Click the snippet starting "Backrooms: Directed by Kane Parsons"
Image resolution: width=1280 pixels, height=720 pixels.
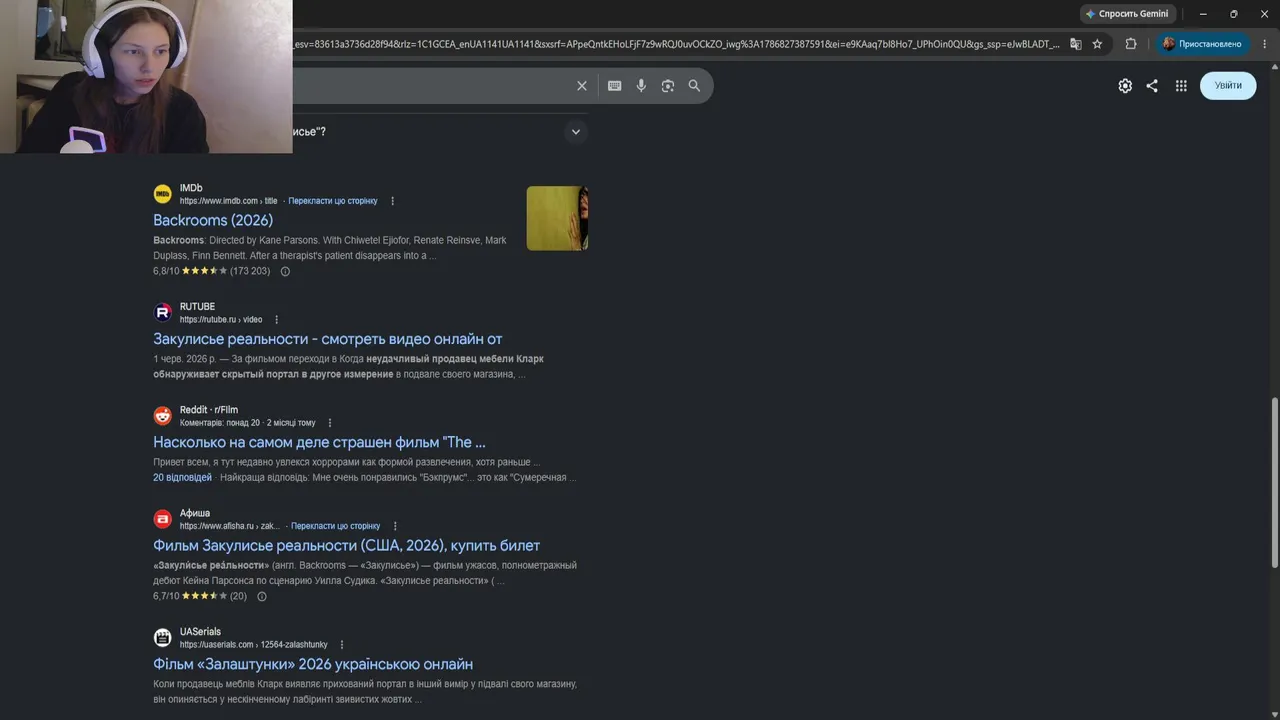(330, 248)
